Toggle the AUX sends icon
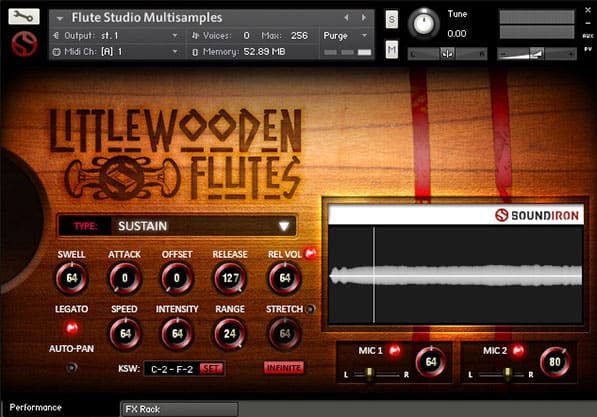Viewport: 597px width, 417px height. [588, 36]
